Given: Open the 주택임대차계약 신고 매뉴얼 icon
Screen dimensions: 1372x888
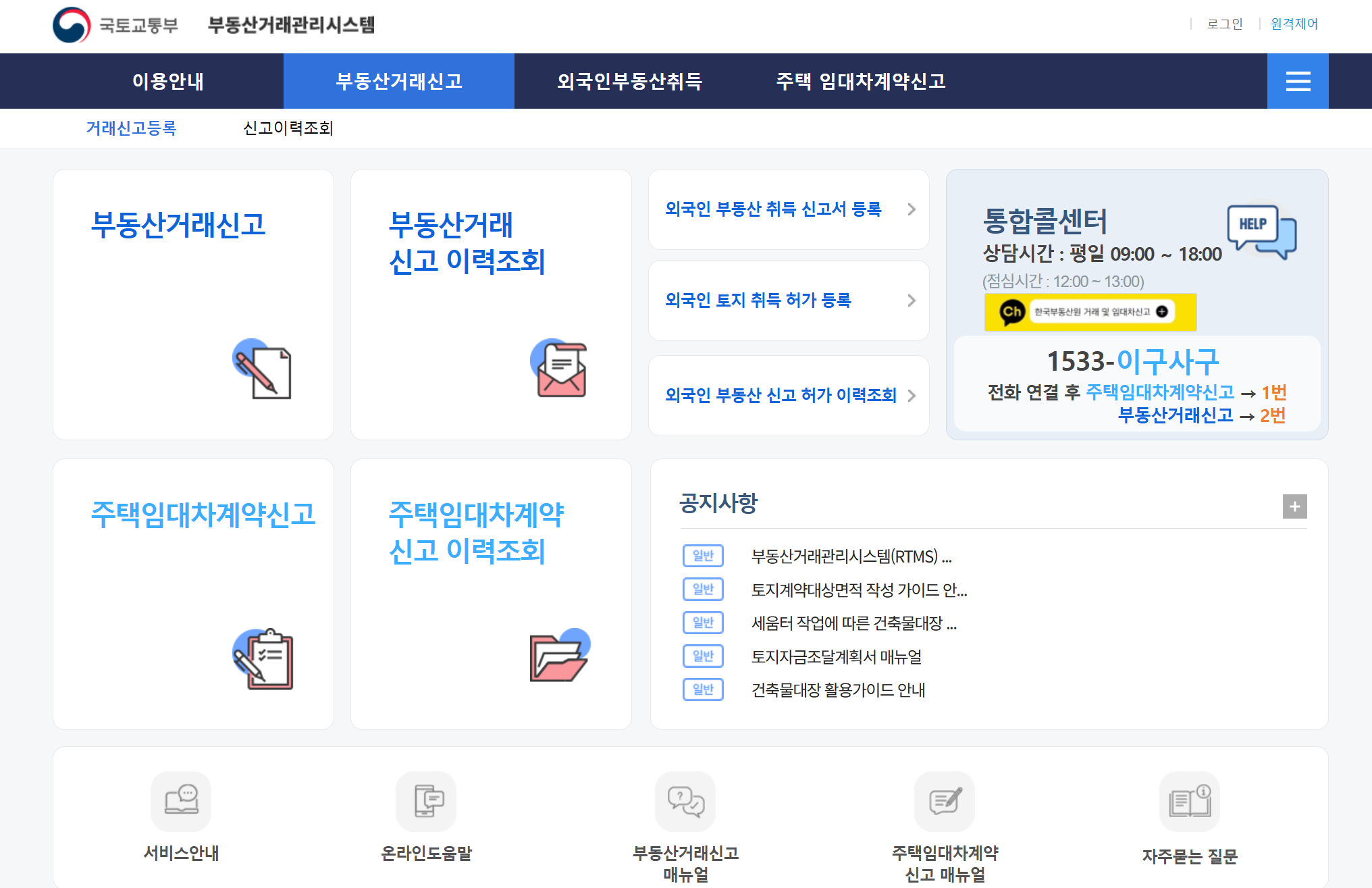Looking at the screenshot, I should (x=945, y=801).
